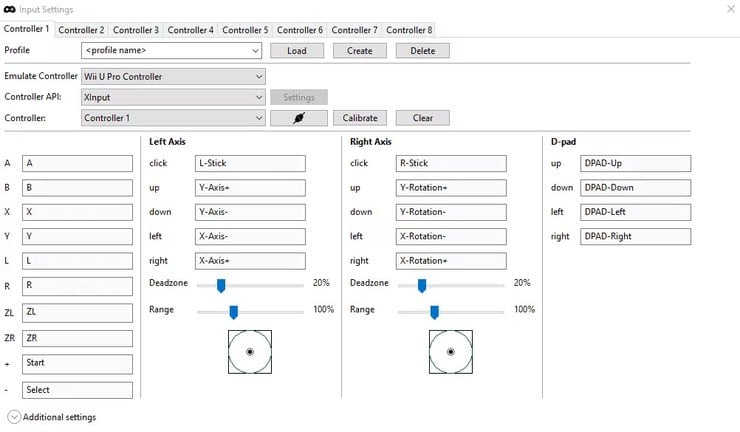Click the DPAD-Right mapping field
The image size is (740, 432).
[x=636, y=237]
